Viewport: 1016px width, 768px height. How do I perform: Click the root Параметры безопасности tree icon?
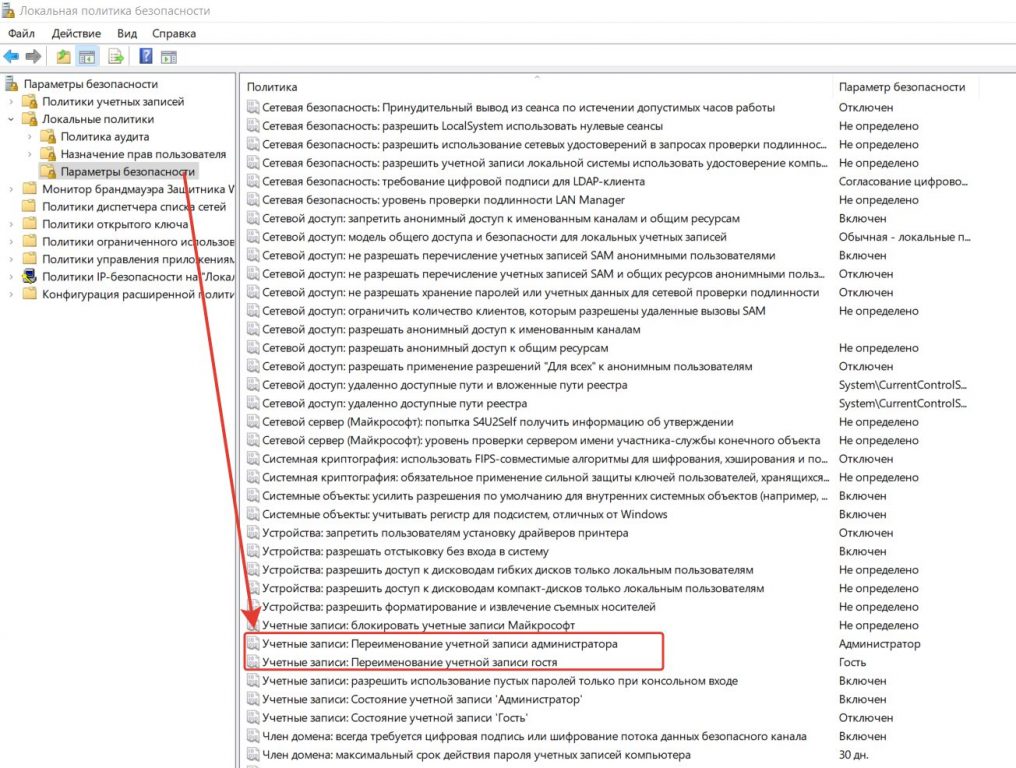pos(10,84)
